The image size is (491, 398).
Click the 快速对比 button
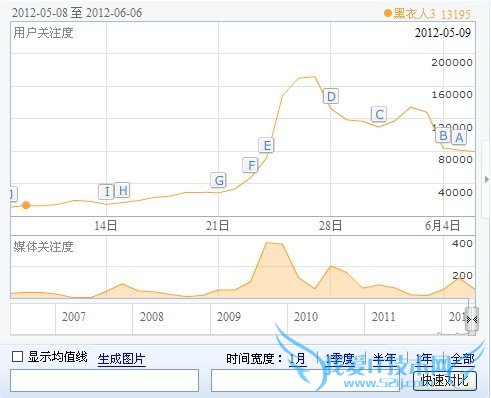[445, 381]
